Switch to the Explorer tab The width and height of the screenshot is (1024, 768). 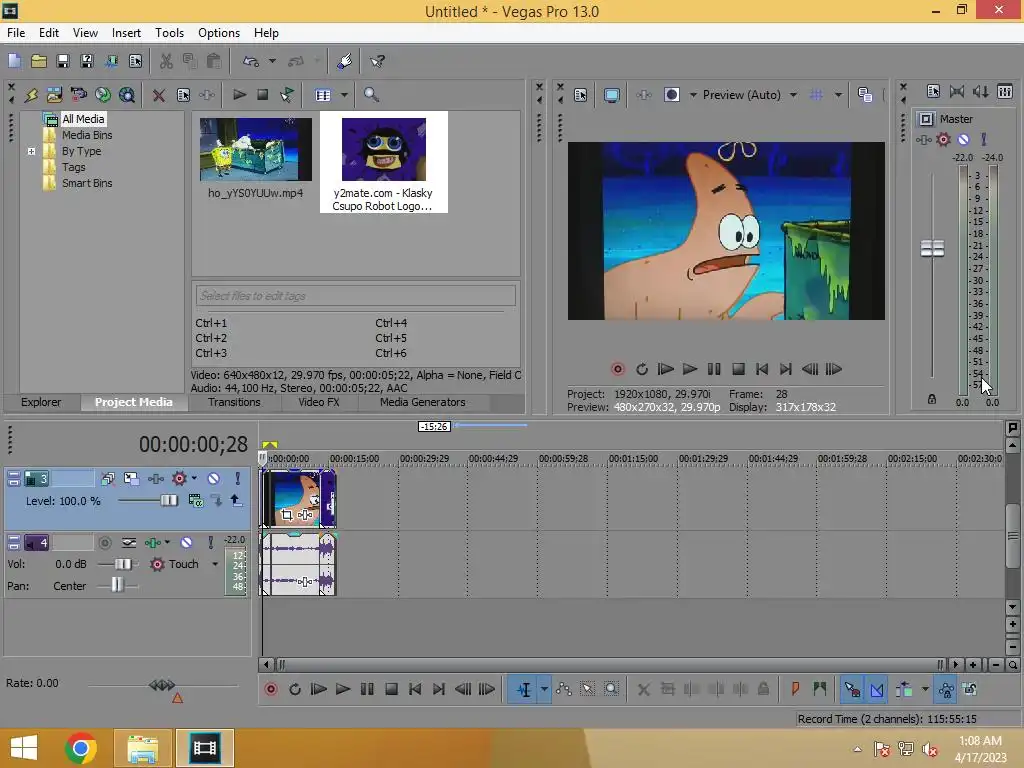coord(41,402)
